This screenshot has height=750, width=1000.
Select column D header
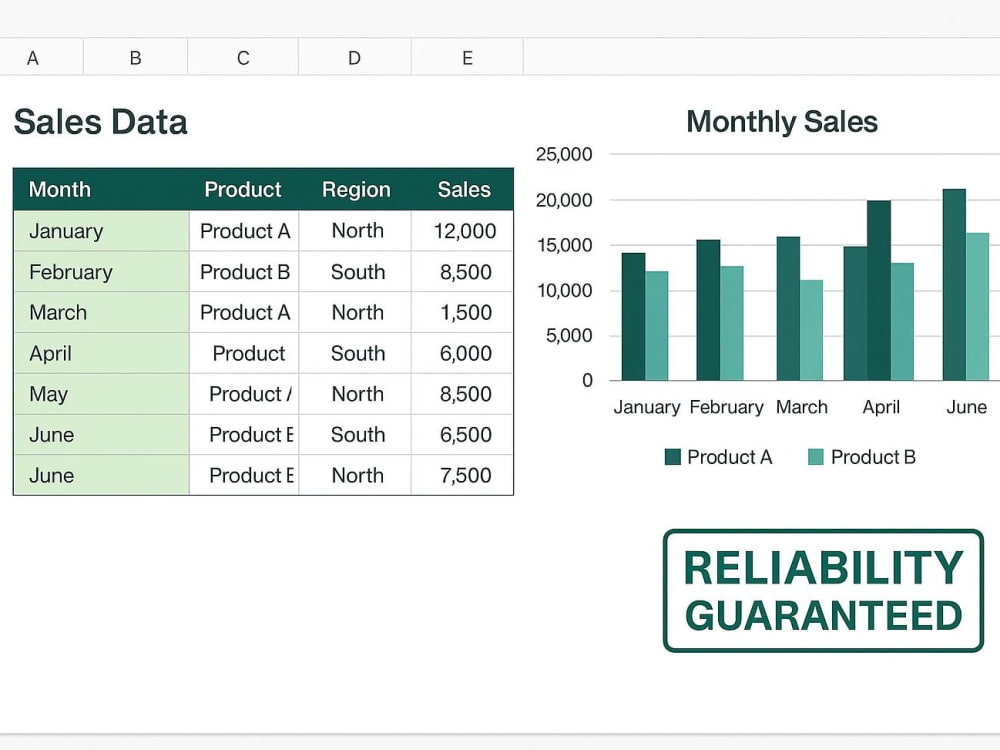(x=355, y=57)
